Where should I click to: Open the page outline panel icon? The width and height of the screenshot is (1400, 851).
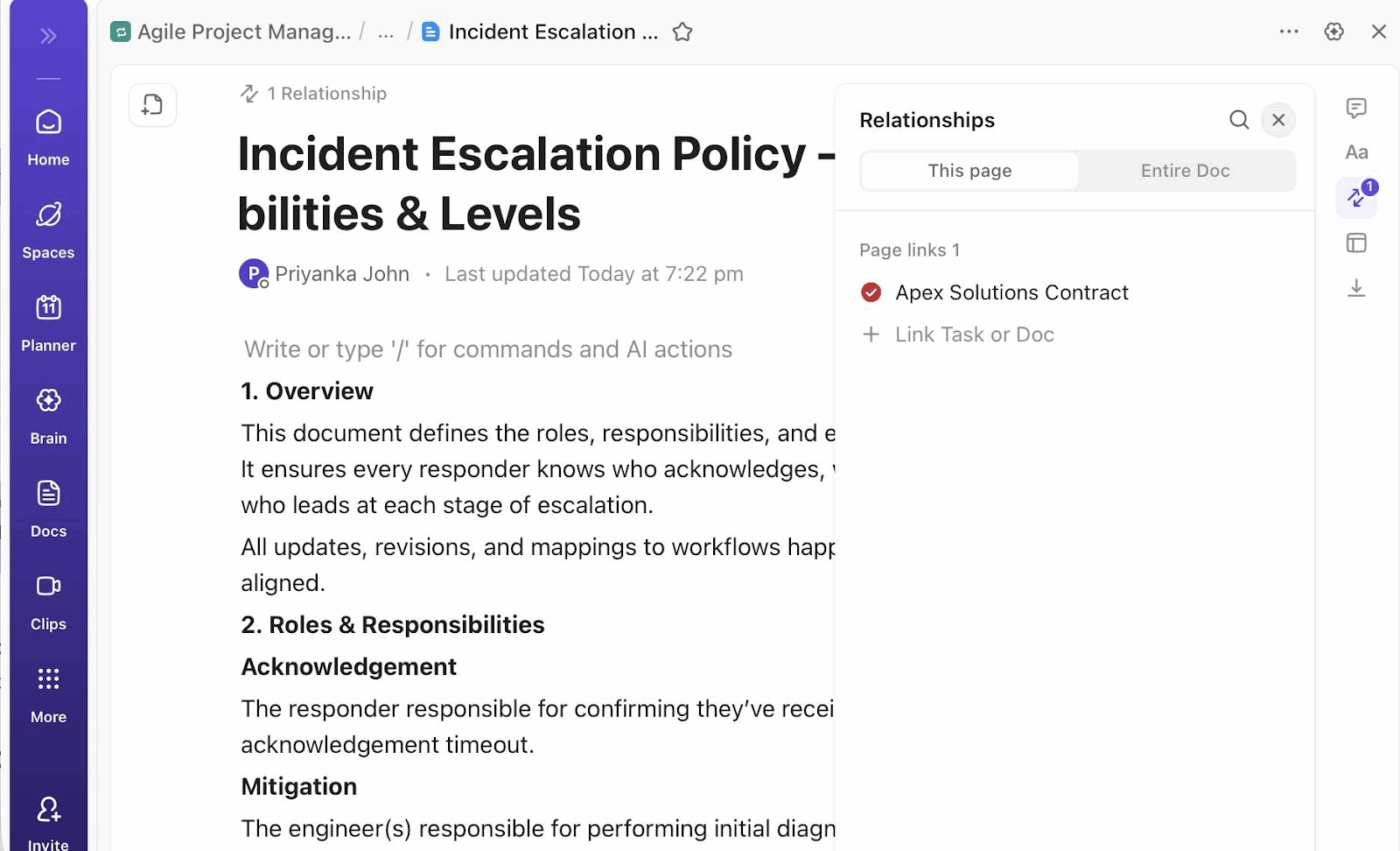[x=1356, y=242]
